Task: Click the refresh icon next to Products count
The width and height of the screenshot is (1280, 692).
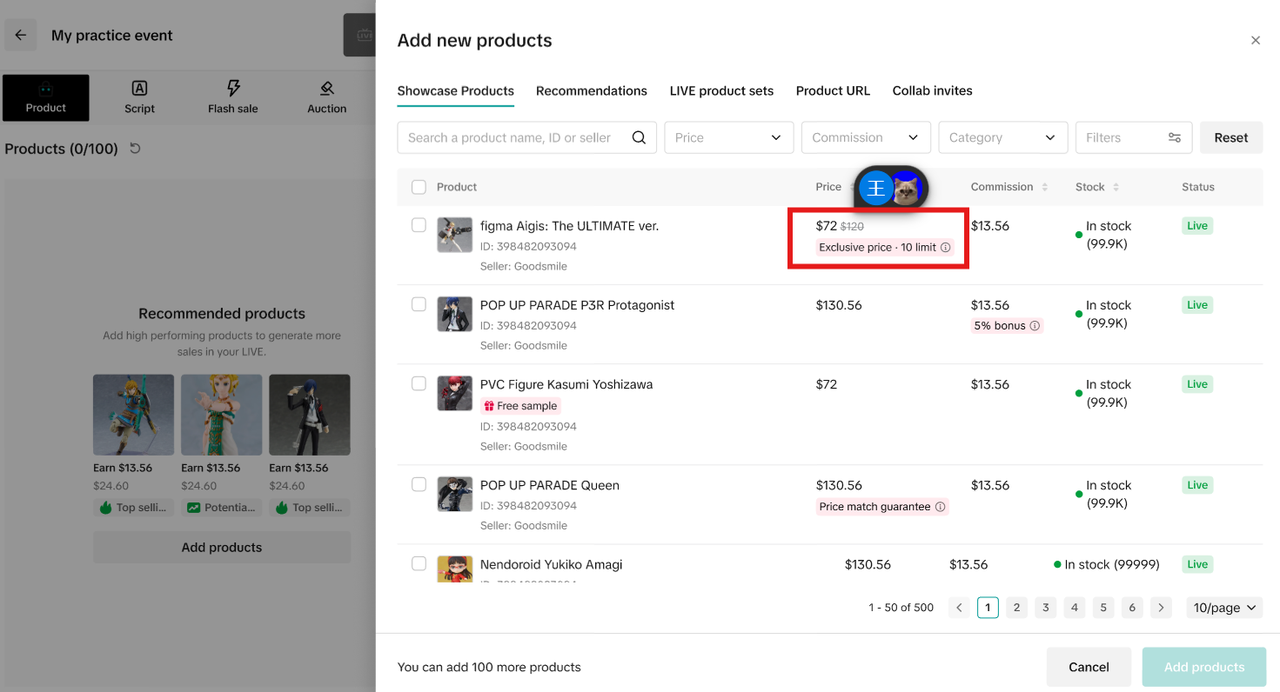Action: pyautogui.click(x=135, y=149)
